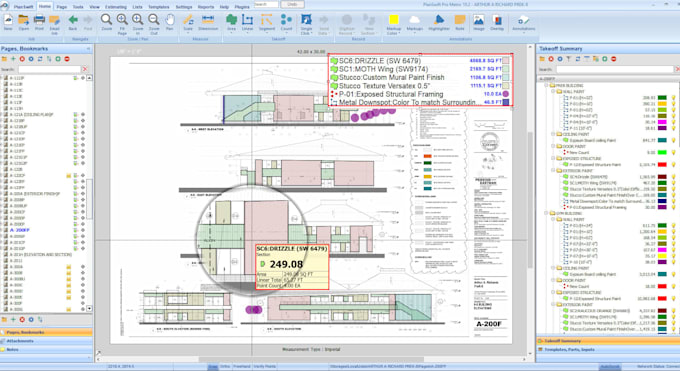Toggle lightbulb for the magenta P-04 item
680x371 pixels.
click(673, 122)
